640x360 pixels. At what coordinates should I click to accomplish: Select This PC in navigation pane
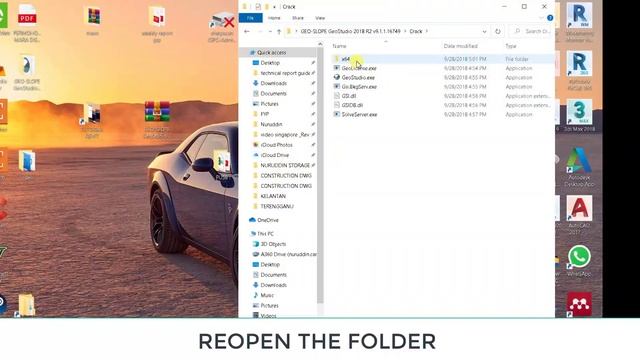[x=265, y=234]
